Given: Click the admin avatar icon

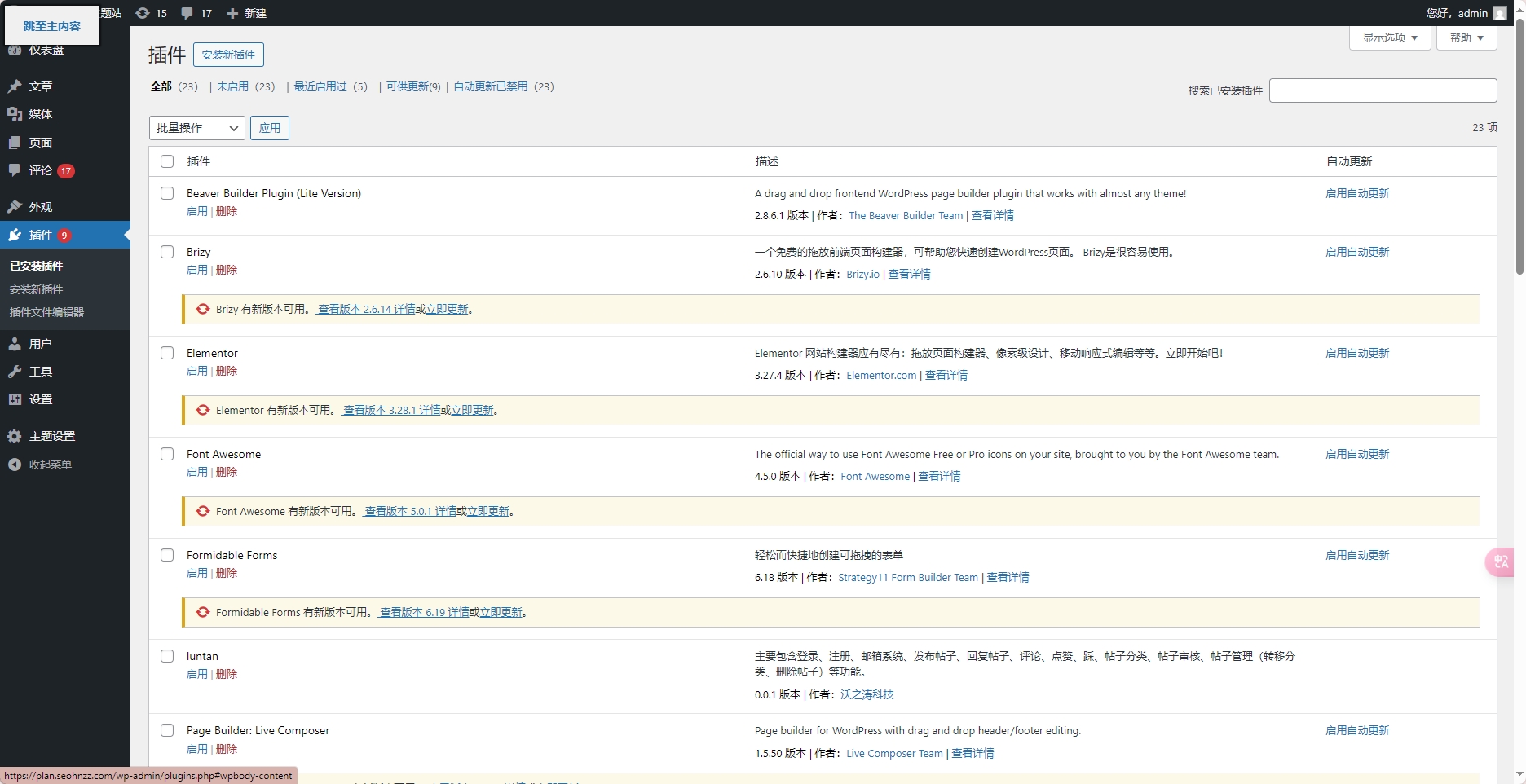Looking at the screenshot, I should 1500,13.
